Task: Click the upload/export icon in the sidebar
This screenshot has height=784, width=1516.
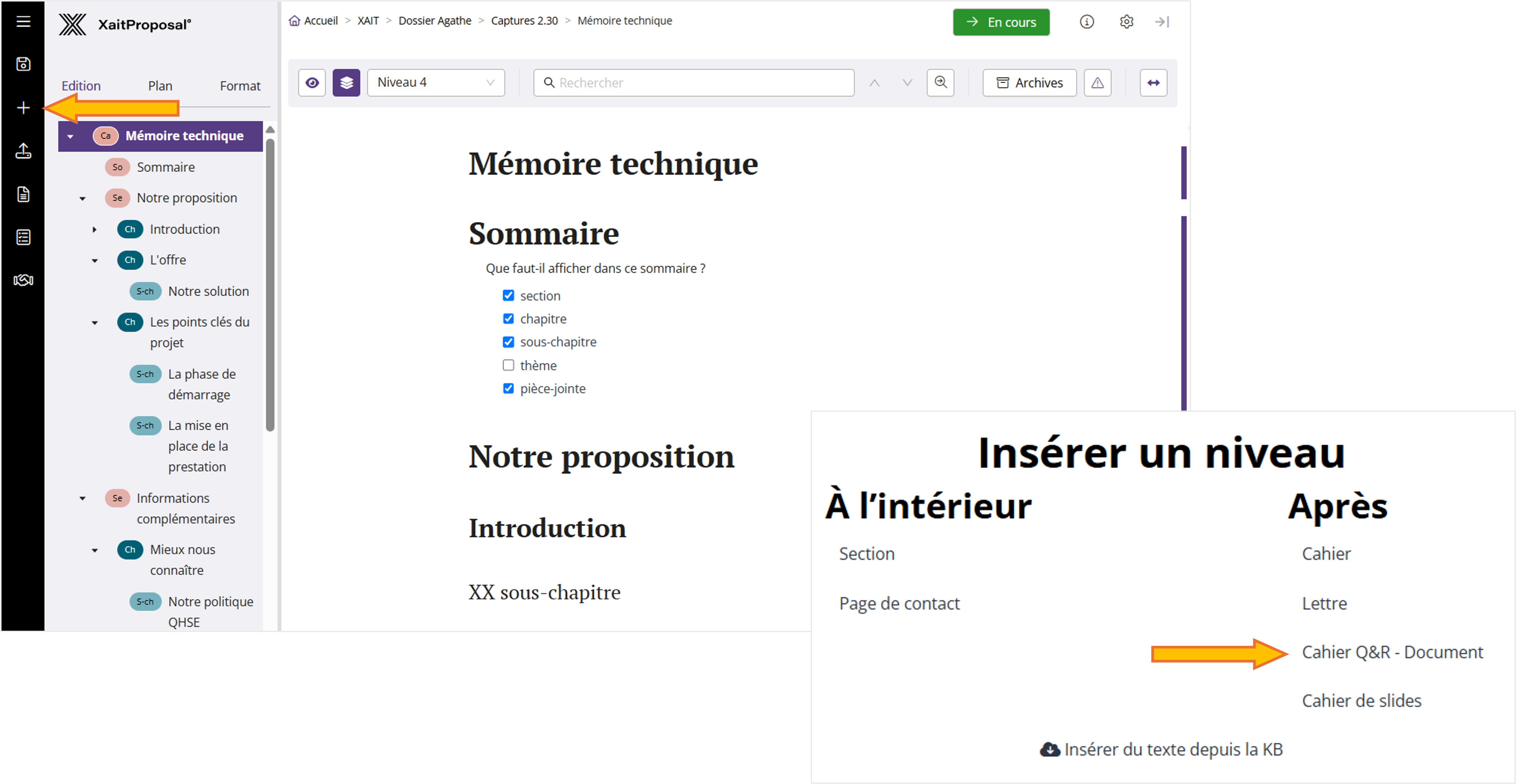Action: [23, 151]
